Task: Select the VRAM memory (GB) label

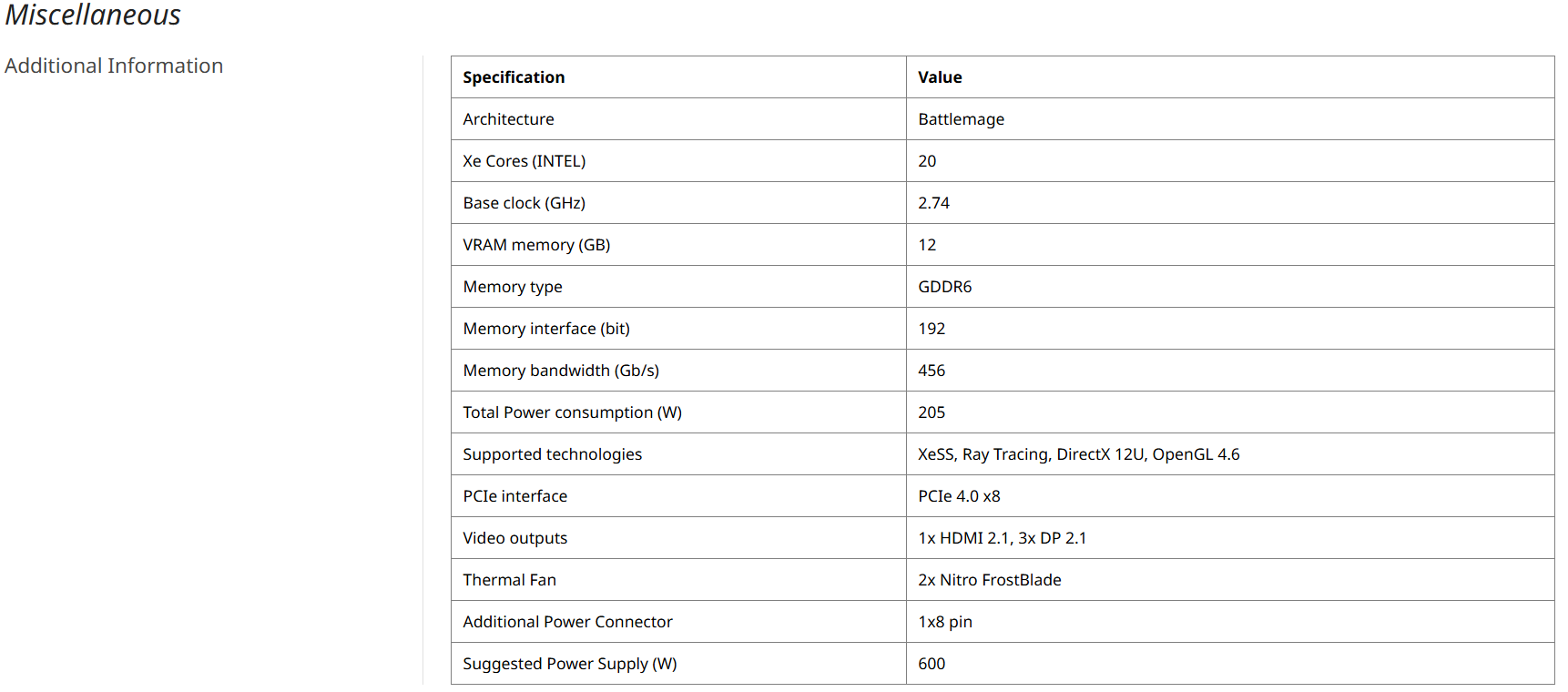Action: point(536,245)
